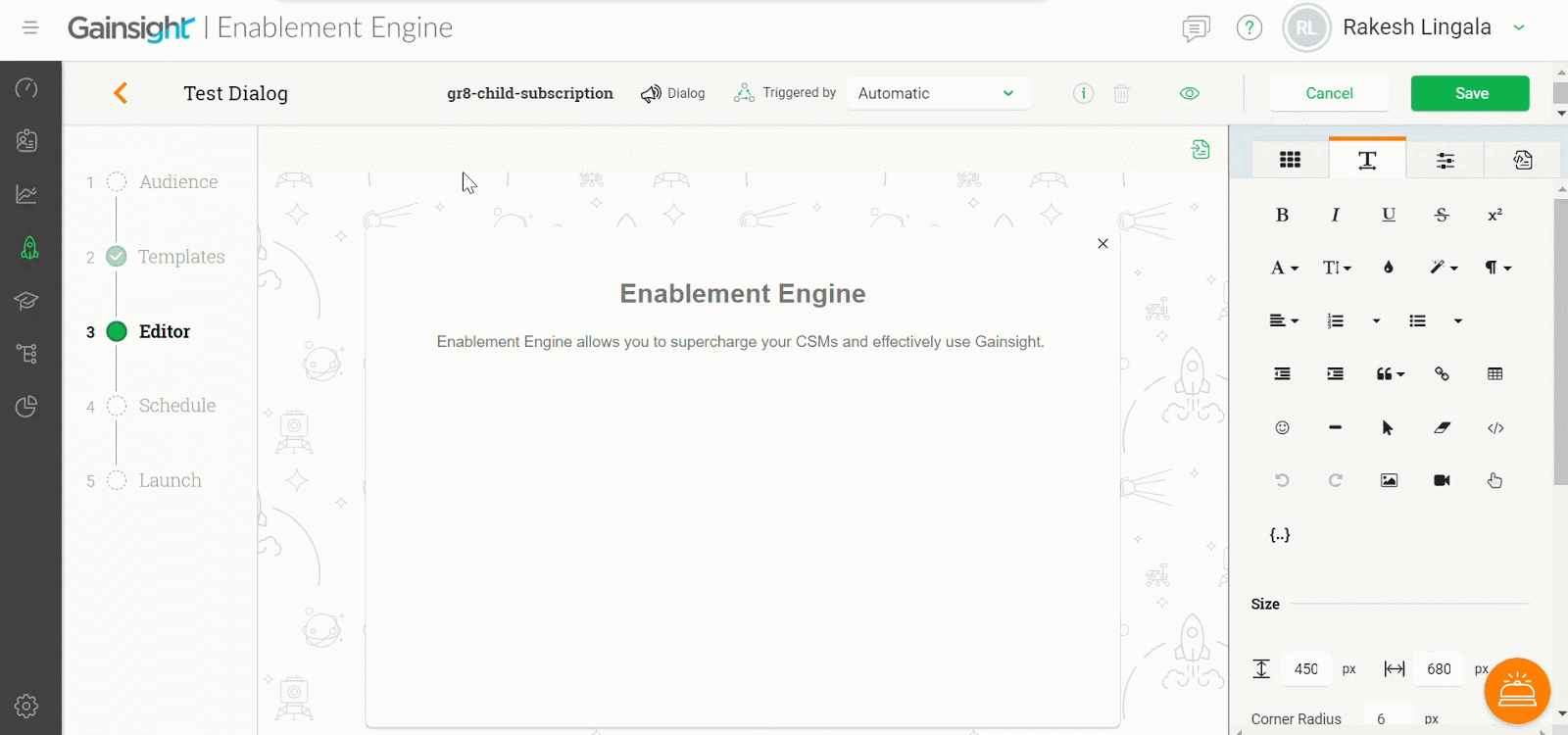This screenshot has height=735, width=1568.
Task: Switch to the grid widgets tab
Action: click(1290, 160)
